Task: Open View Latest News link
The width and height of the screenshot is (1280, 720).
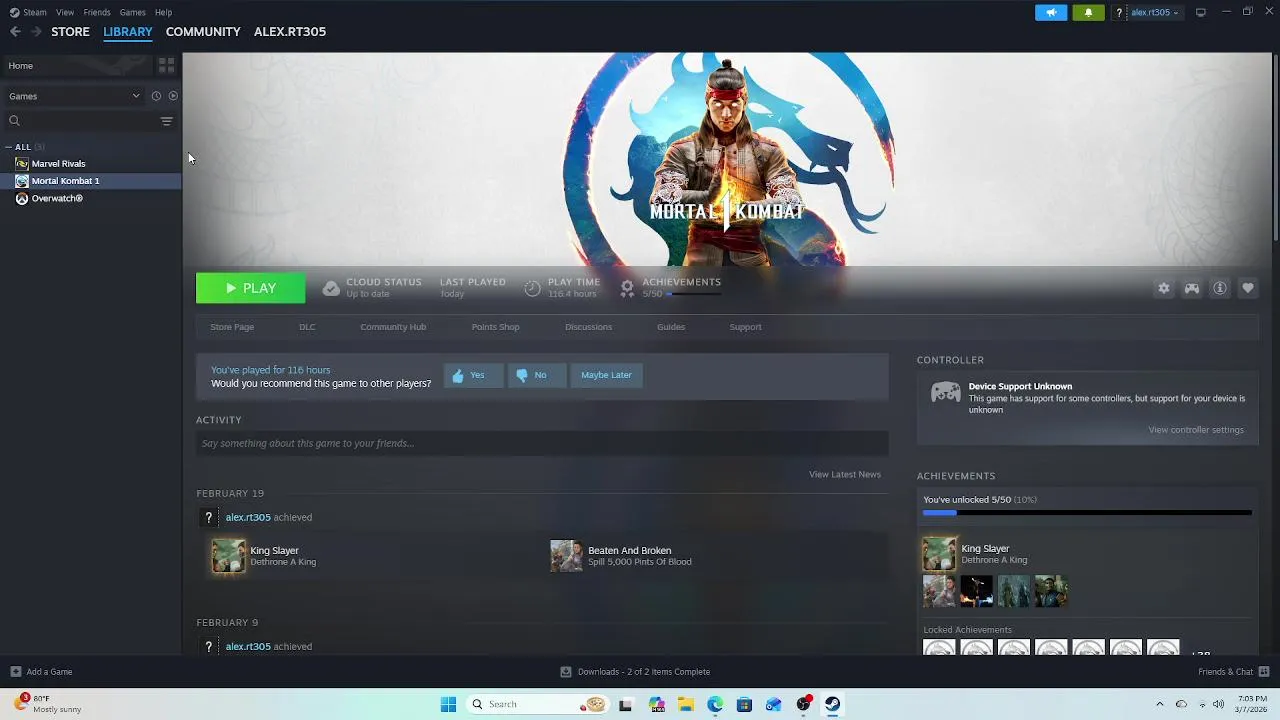Action: point(845,474)
